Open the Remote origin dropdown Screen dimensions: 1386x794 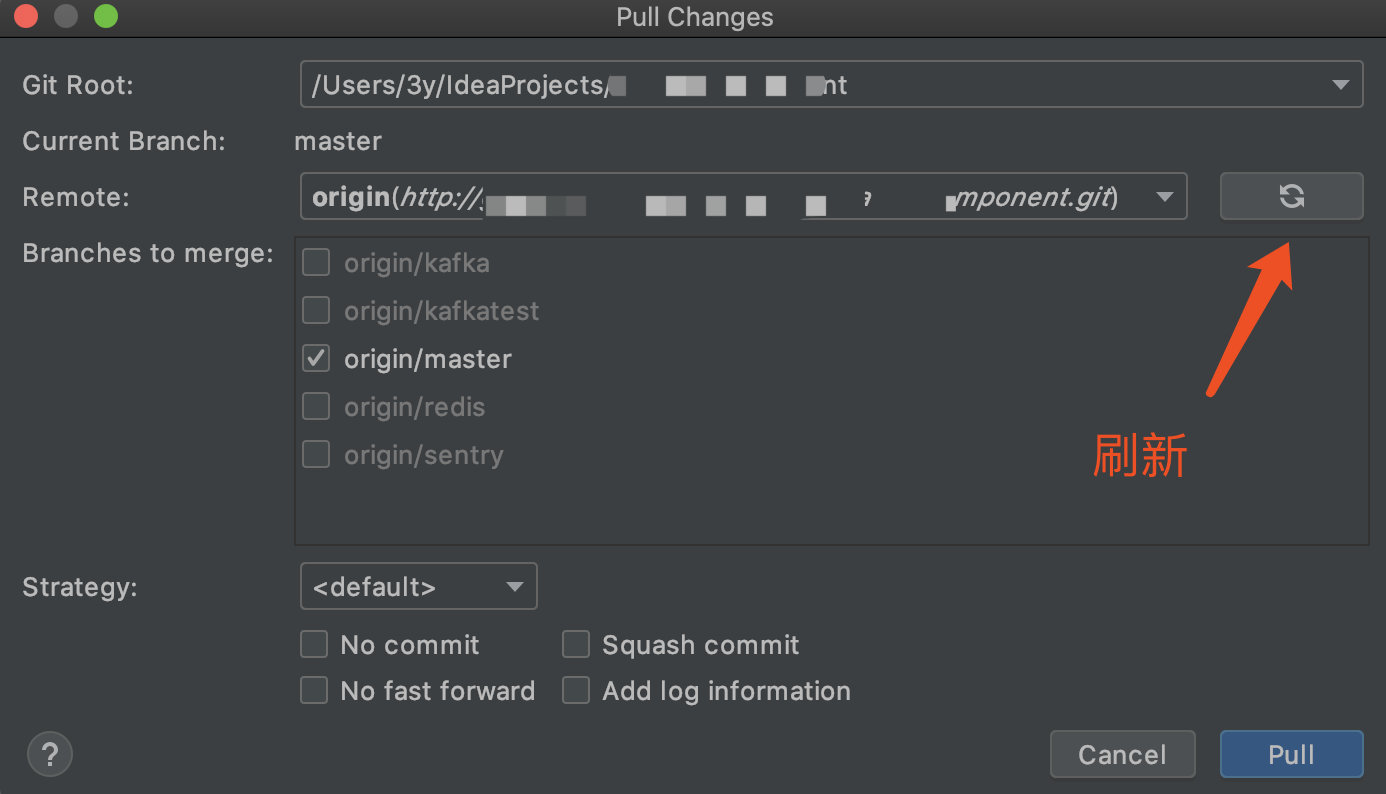click(x=1164, y=197)
